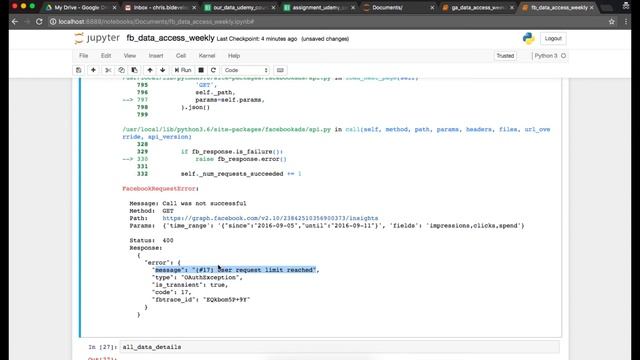The height and width of the screenshot is (360, 640).
Task: Copy selected cells icon
Action: pos(121,70)
